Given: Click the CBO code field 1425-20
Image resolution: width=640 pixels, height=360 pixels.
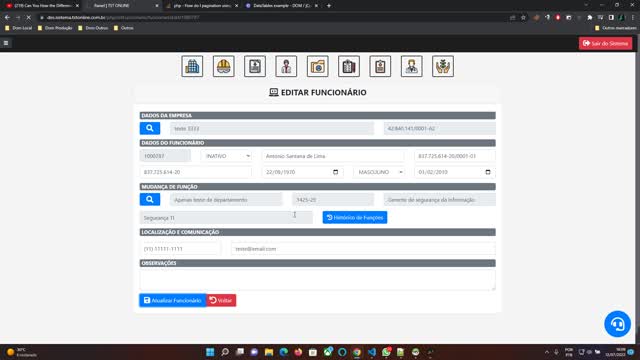Looking at the screenshot, I should click(x=333, y=200).
